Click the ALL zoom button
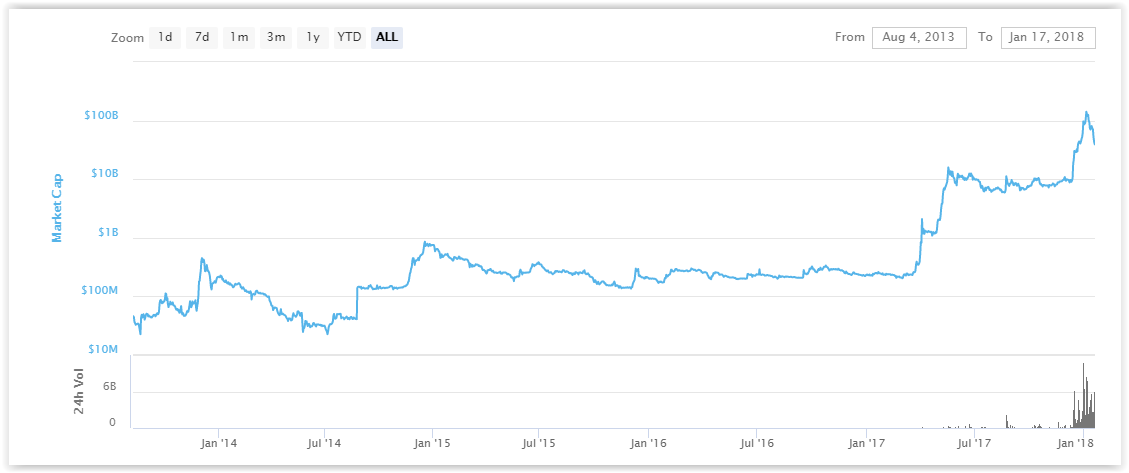 [x=387, y=37]
